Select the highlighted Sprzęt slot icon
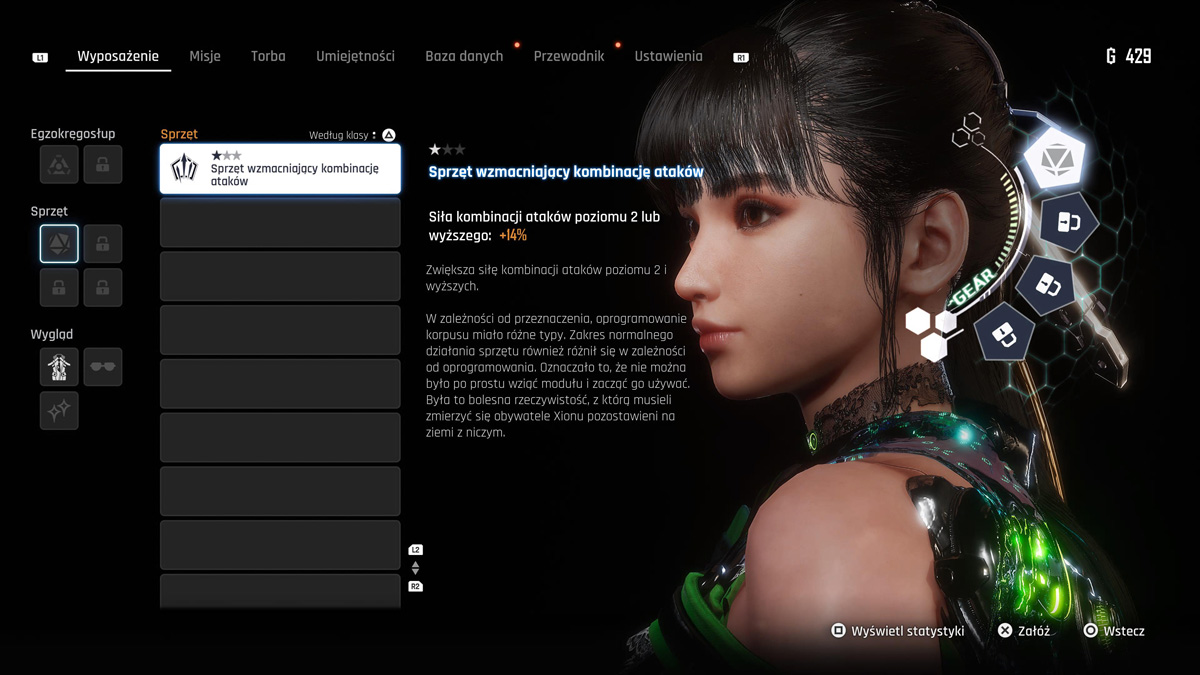The height and width of the screenshot is (675, 1200). (59, 243)
